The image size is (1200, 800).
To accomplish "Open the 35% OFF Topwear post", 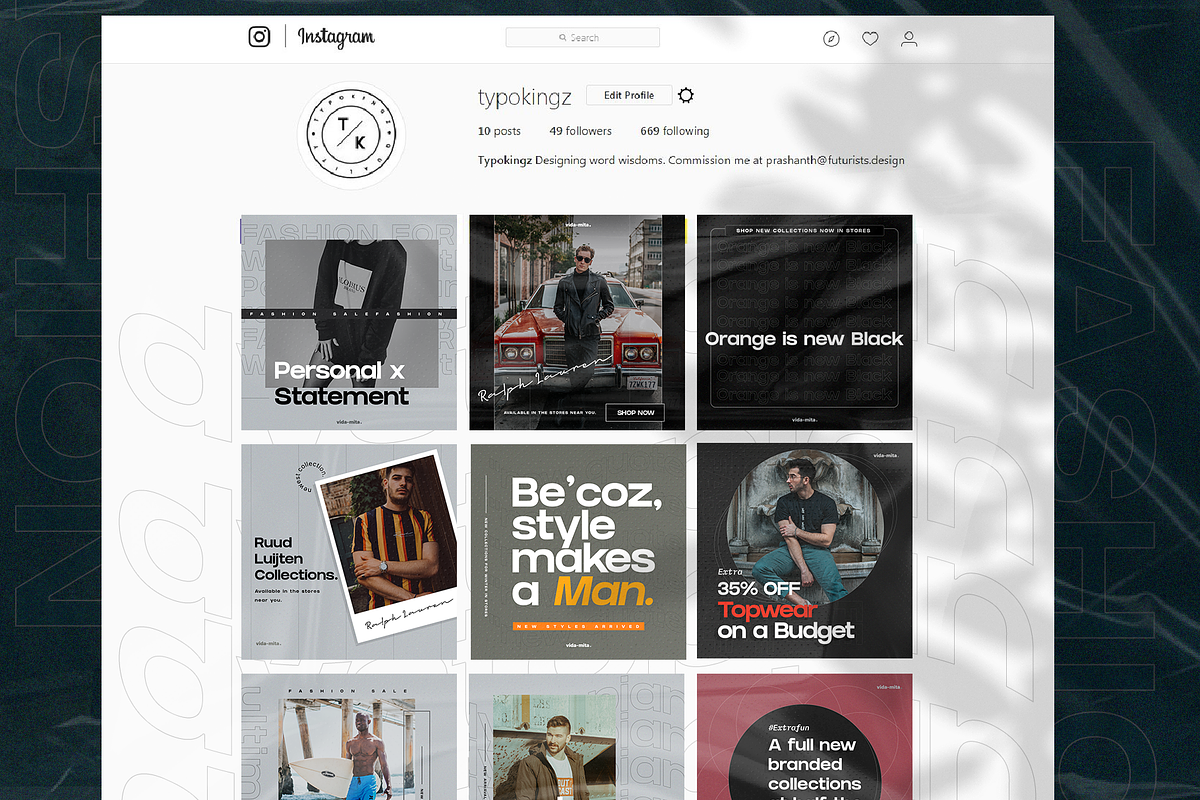I will pos(805,551).
